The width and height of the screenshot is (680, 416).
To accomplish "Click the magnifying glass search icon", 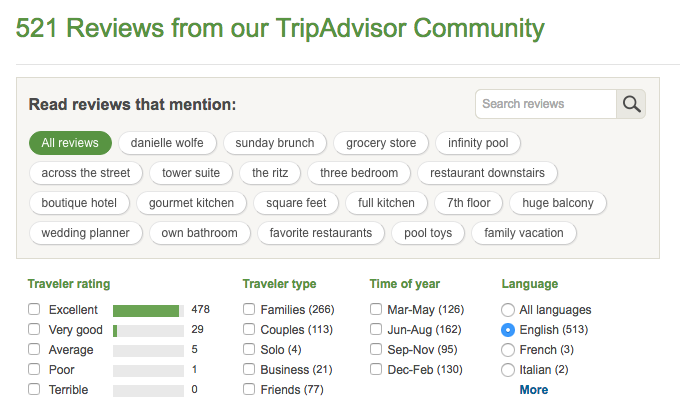I will [x=631, y=104].
